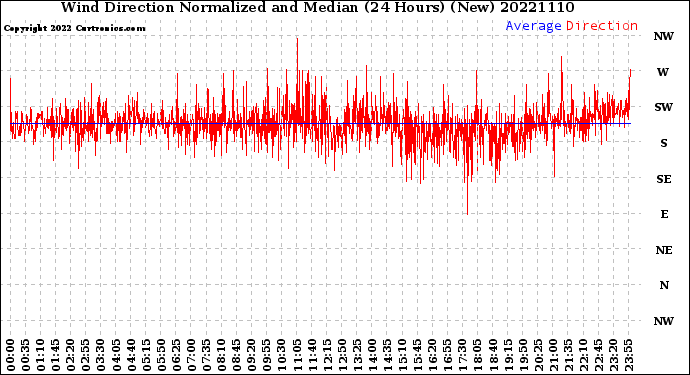Click the 15:45 time label
This screenshot has width=690, height=375.
point(418,356)
